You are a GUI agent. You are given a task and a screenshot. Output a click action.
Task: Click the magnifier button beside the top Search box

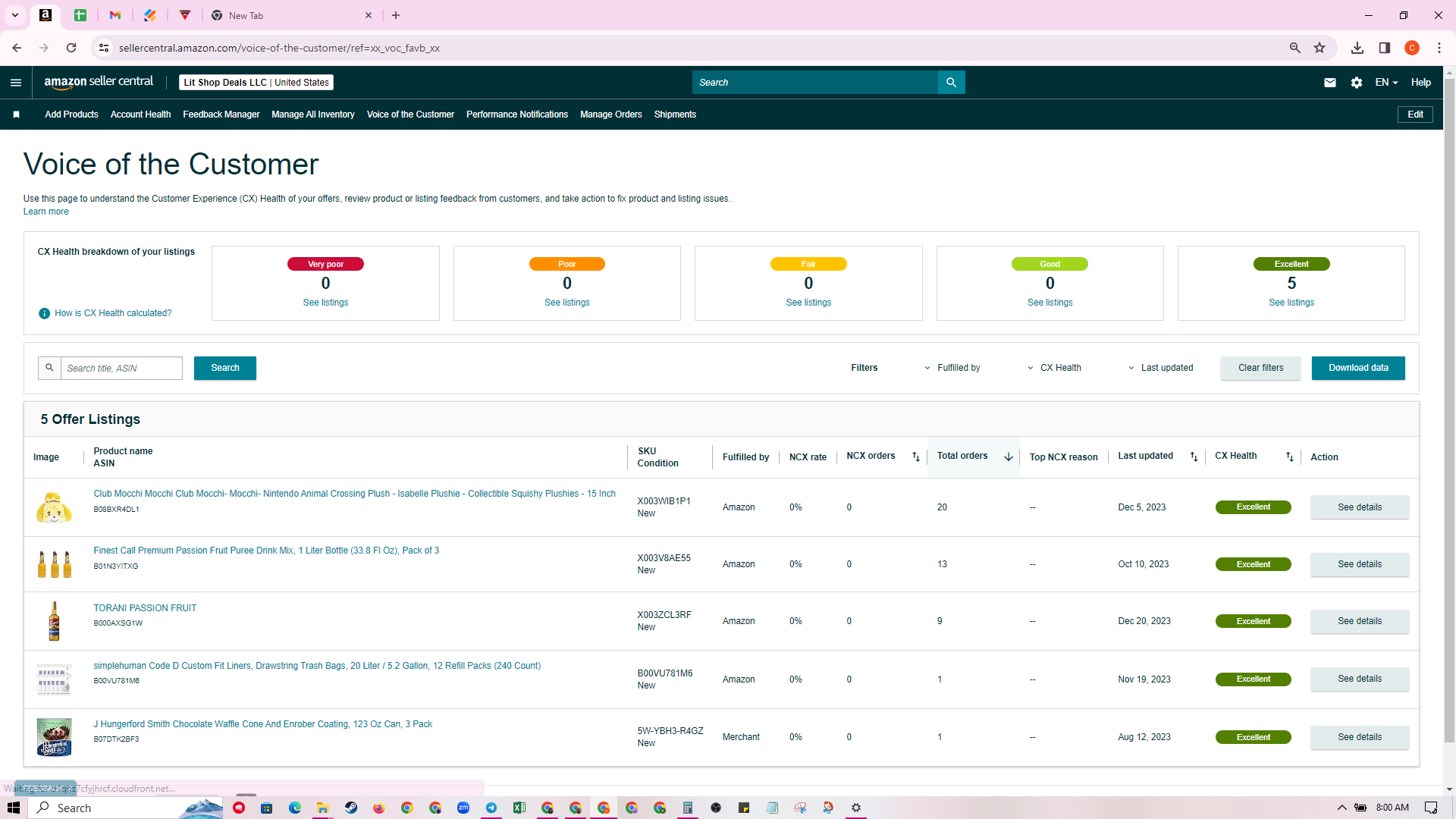click(x=951, y=83)
